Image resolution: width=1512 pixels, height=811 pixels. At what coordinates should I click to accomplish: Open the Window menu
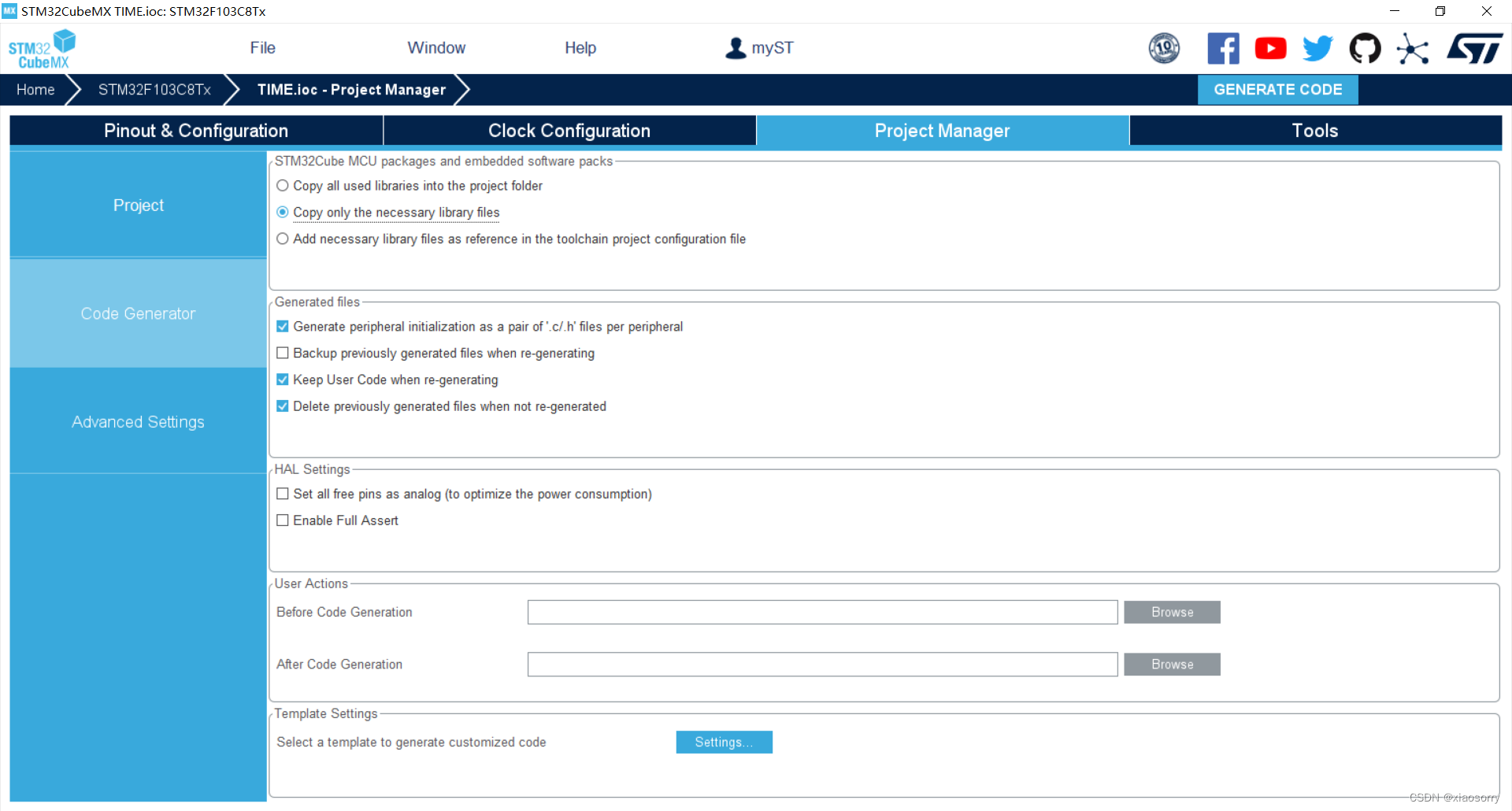[x=436, y=48]
